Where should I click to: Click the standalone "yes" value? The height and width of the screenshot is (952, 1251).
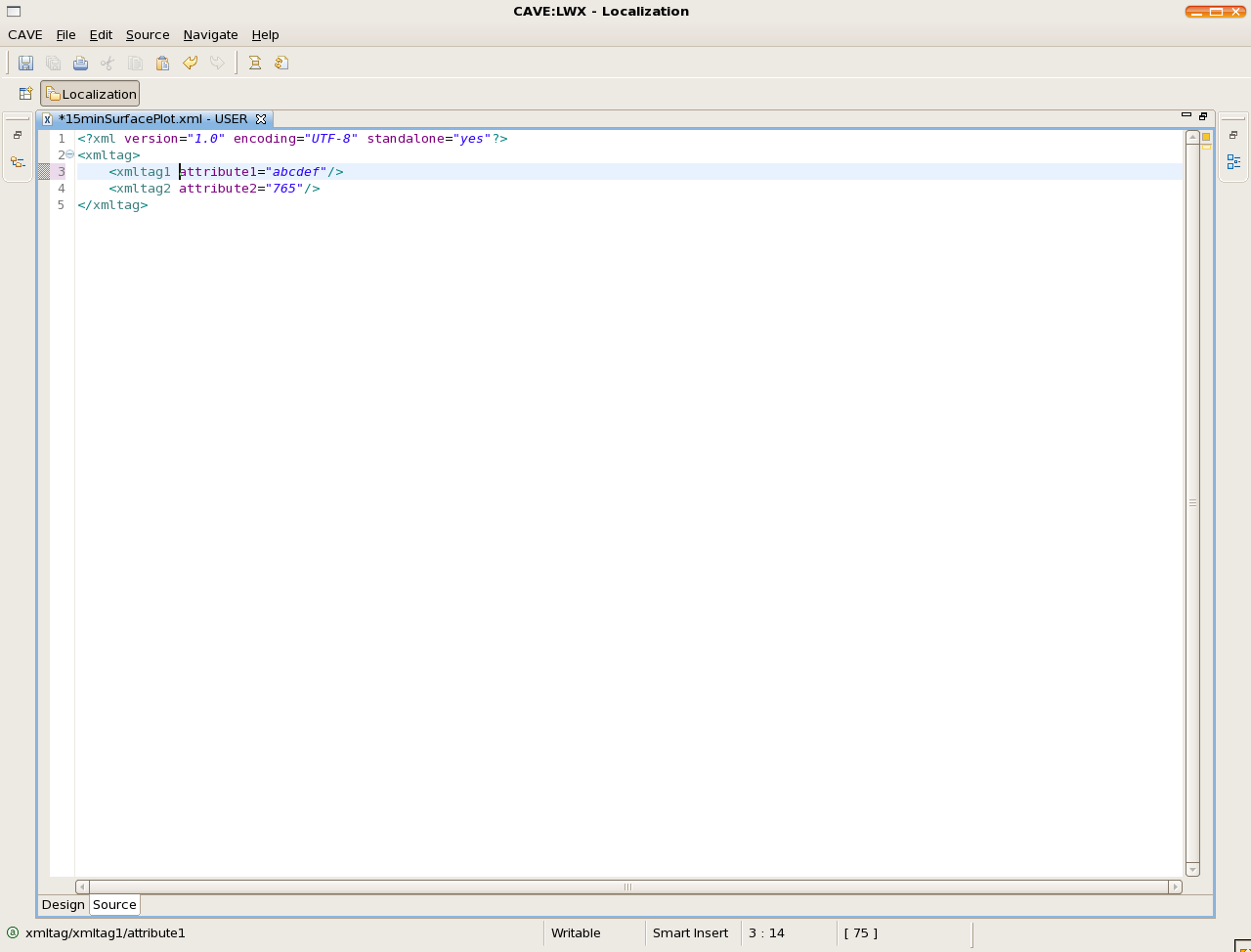coord(472,139)
